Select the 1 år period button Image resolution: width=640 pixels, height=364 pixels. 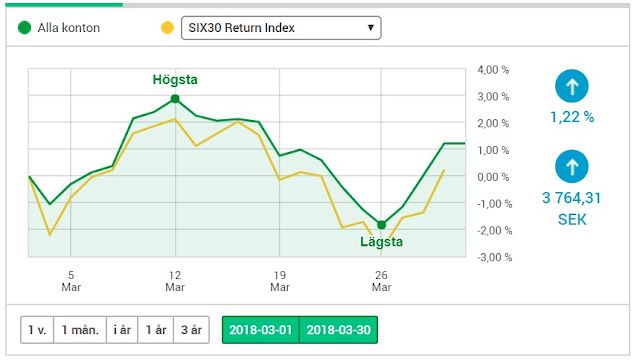click(x=156, y=330)
